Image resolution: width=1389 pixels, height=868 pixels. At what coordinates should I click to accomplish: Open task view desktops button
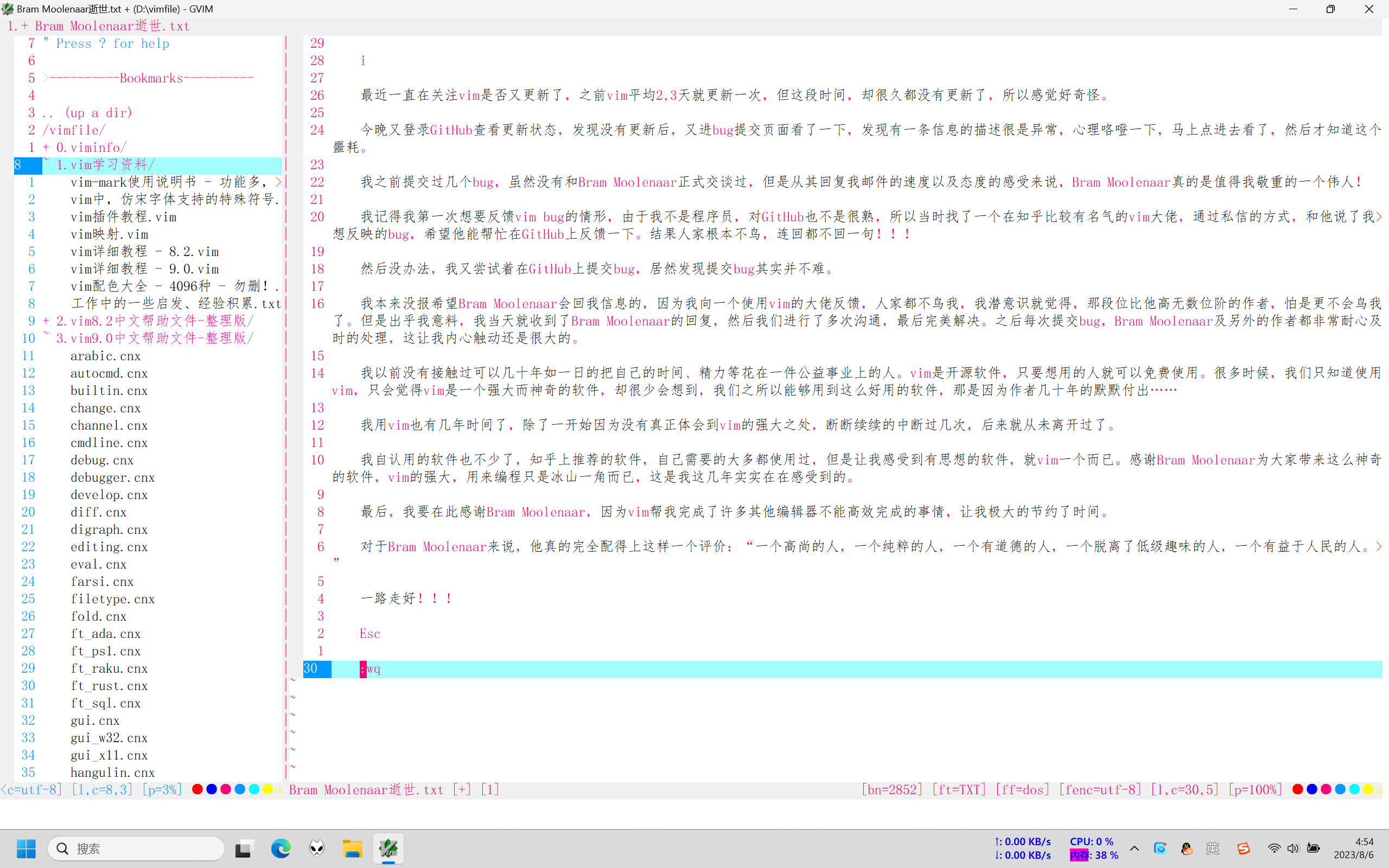pos(244,848)
